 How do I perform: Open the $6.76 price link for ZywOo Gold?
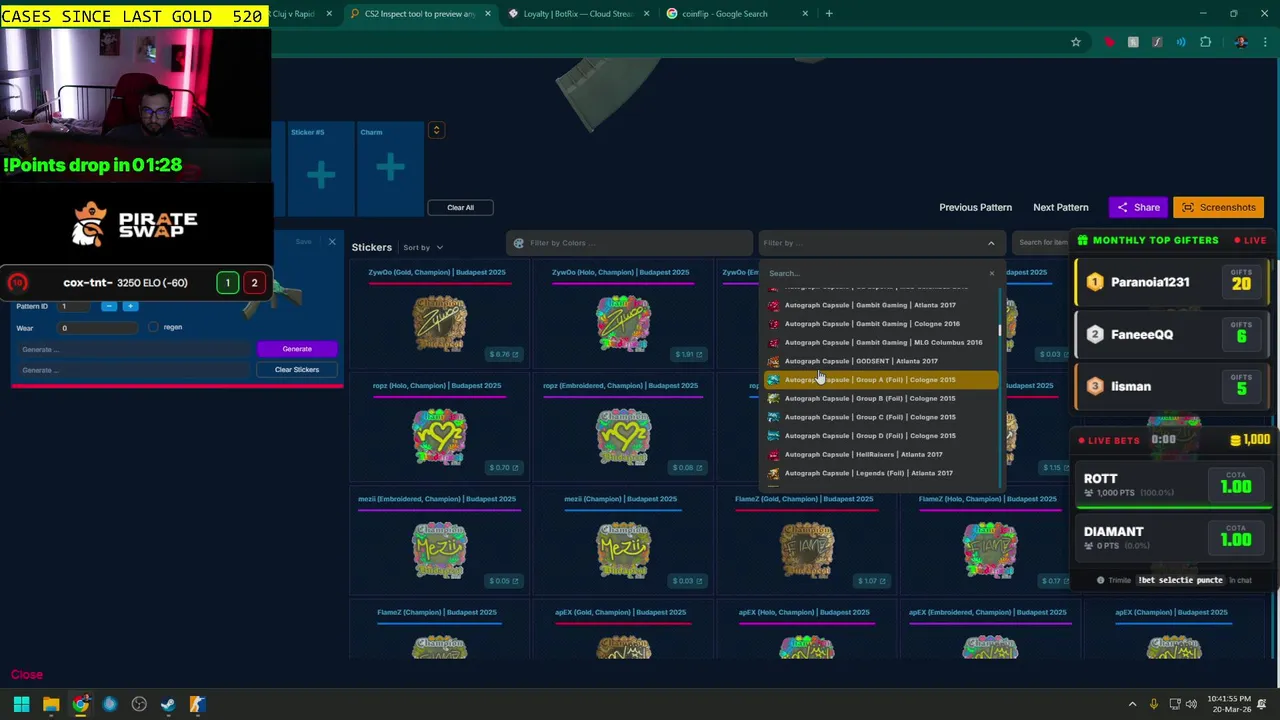click(x=504, y=354)
